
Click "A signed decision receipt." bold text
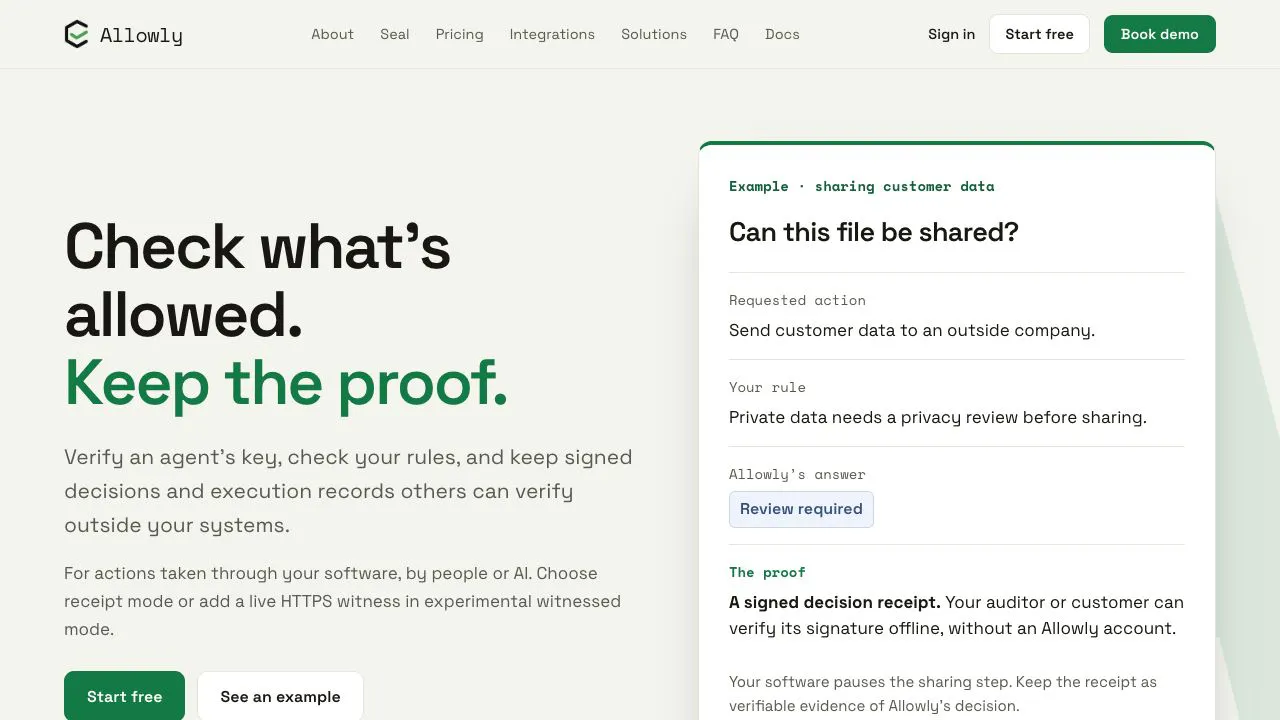(835, 602)
